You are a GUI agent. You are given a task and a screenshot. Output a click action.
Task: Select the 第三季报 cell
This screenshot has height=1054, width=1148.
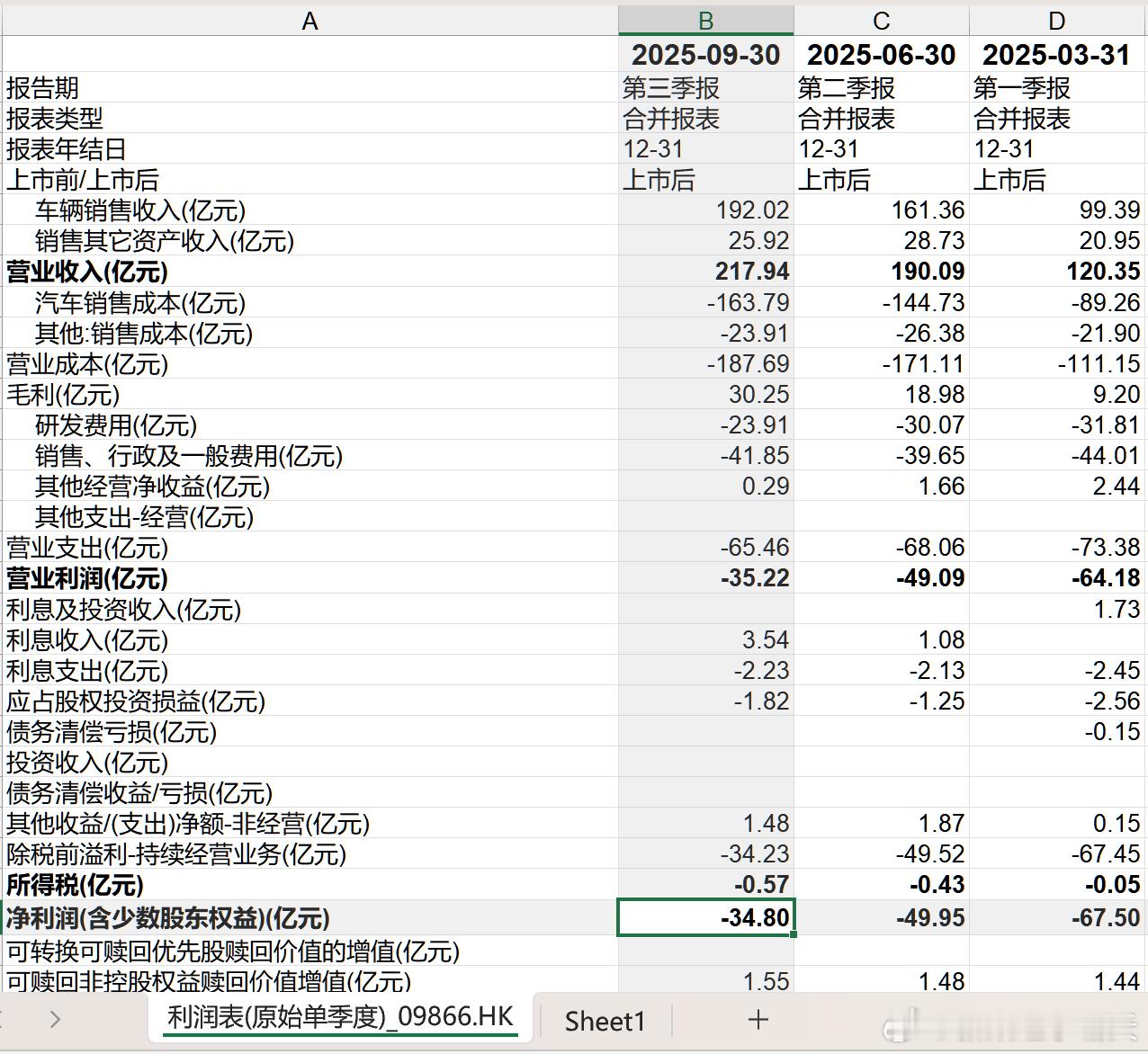[705, 88]
